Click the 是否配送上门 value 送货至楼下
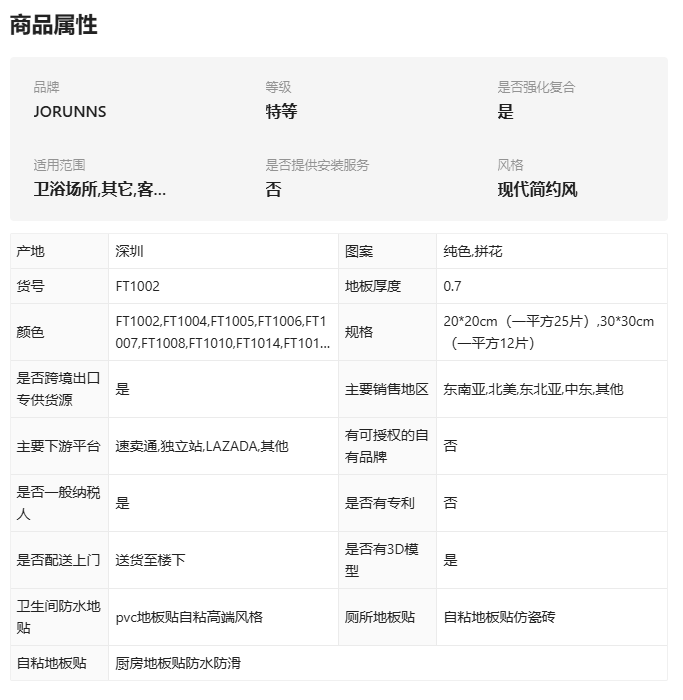Screen dimensions: 683x700 150,560
